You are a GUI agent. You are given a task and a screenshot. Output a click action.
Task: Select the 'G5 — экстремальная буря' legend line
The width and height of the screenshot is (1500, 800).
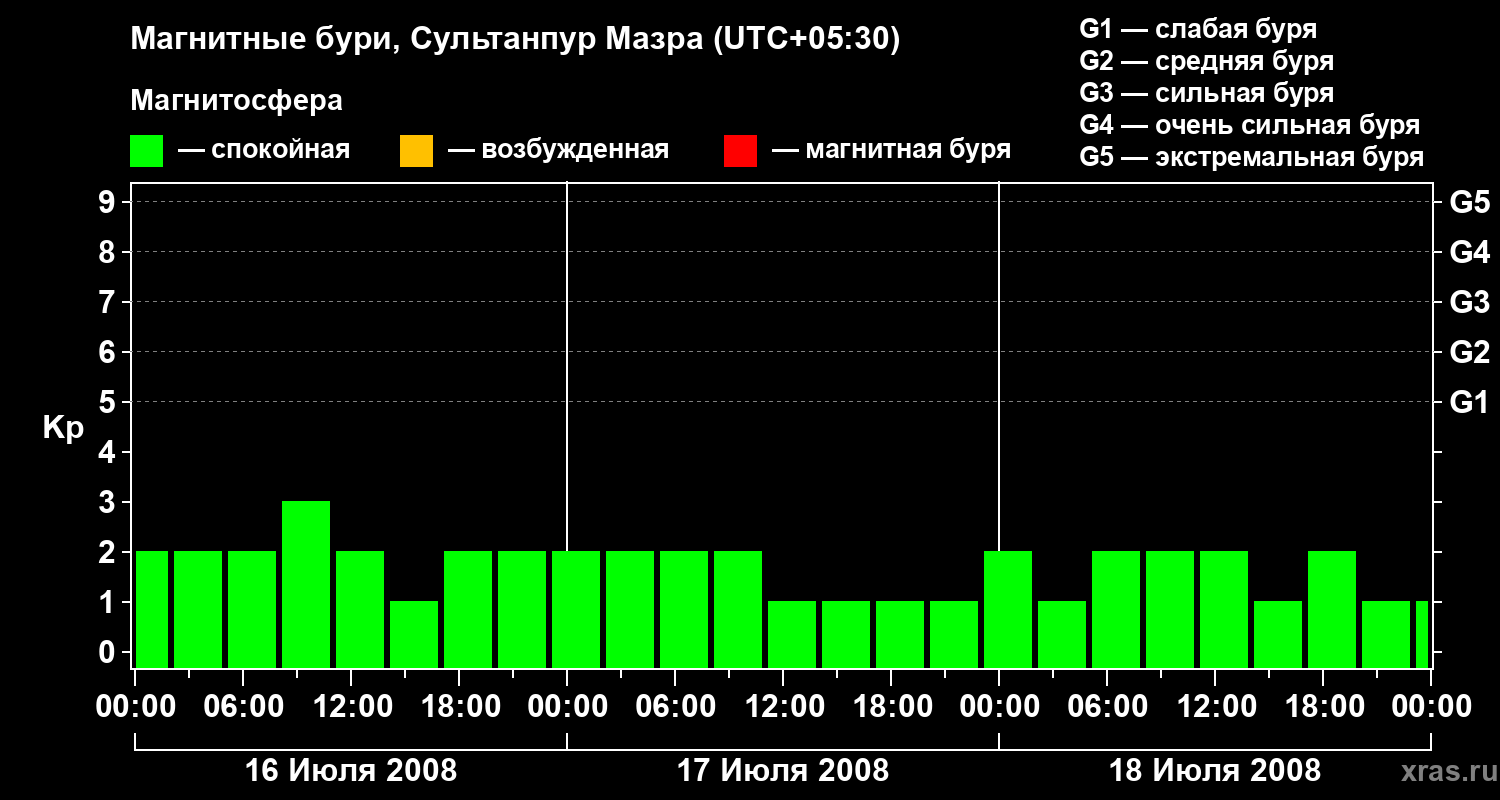(x=1252, y=157)
